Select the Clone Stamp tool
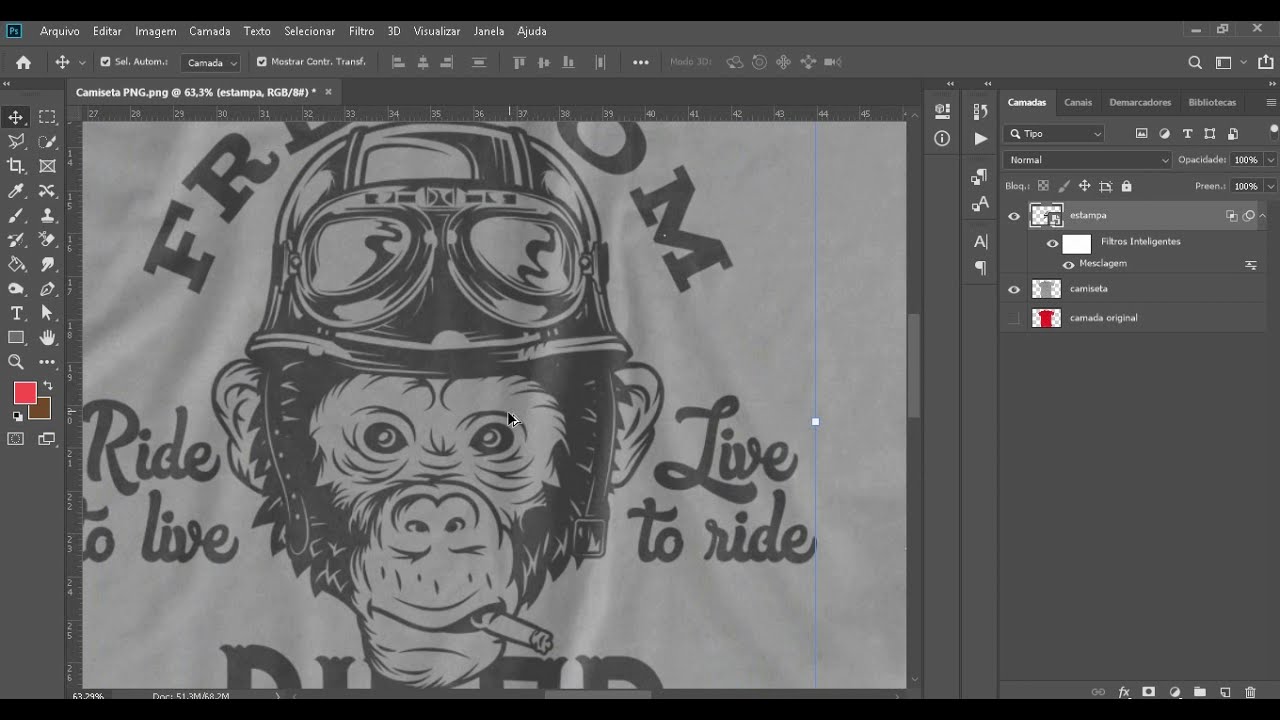The width and height of the screenshot is (1280, 720). coord(47,215)
